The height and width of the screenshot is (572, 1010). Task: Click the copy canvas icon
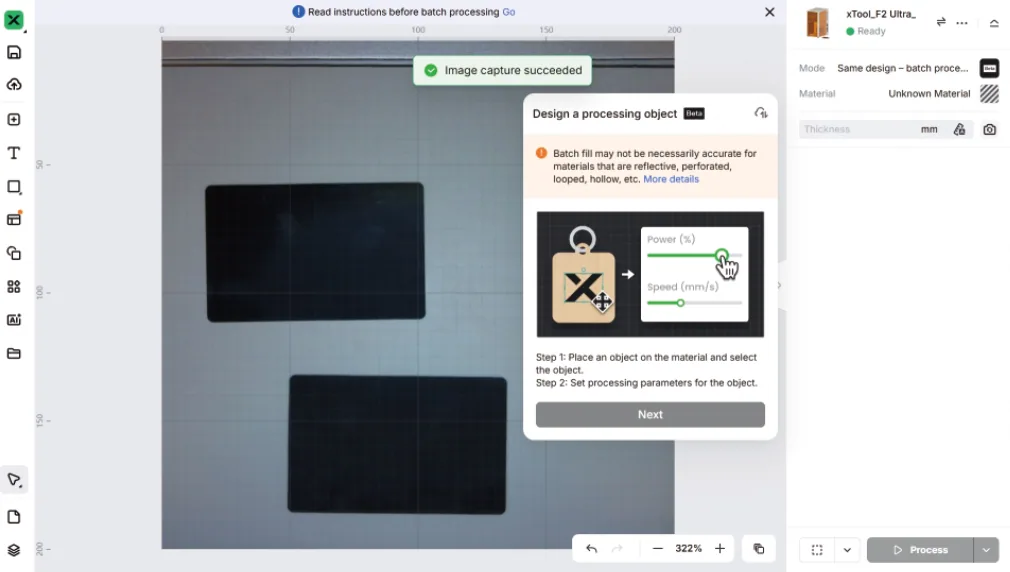pos(759,549)
